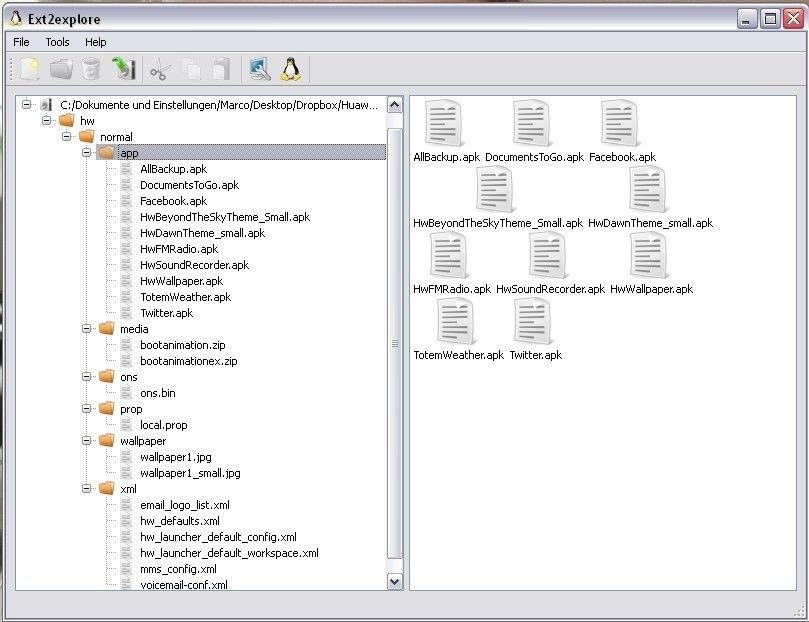The width and height of the screenshot is (809, 622).
Task: Select TotemWeather.apk in the tree
Action: click(186, 297)
